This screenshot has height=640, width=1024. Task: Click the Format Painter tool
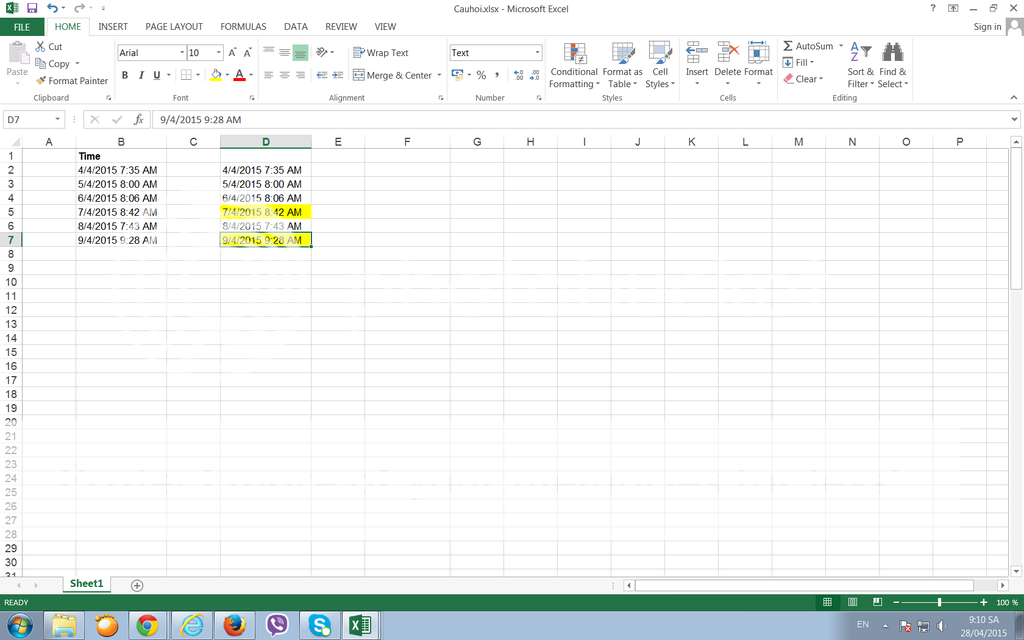71,81
